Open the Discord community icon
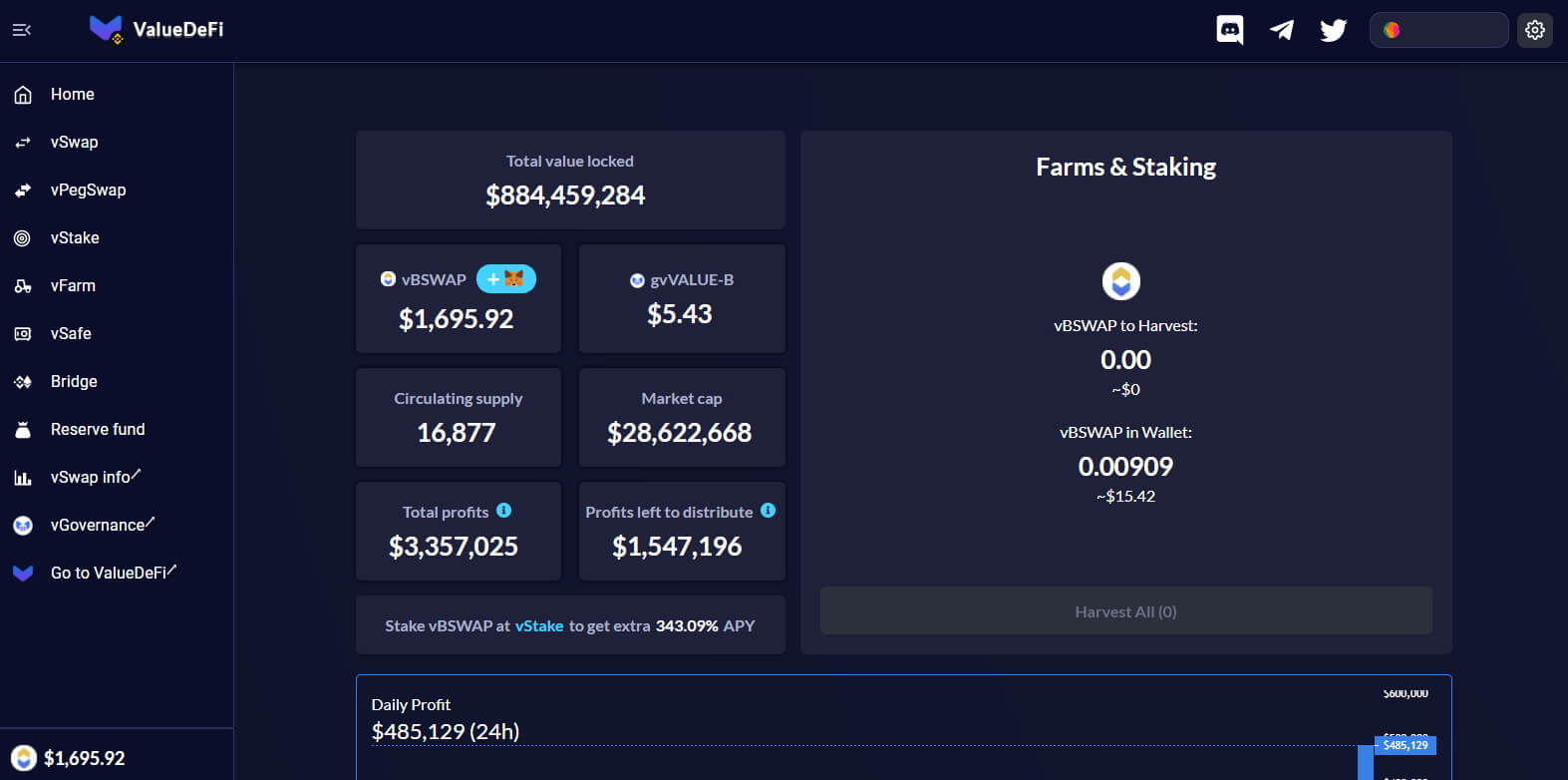This screenshot has width=1568, height=780. (1230, 30)
